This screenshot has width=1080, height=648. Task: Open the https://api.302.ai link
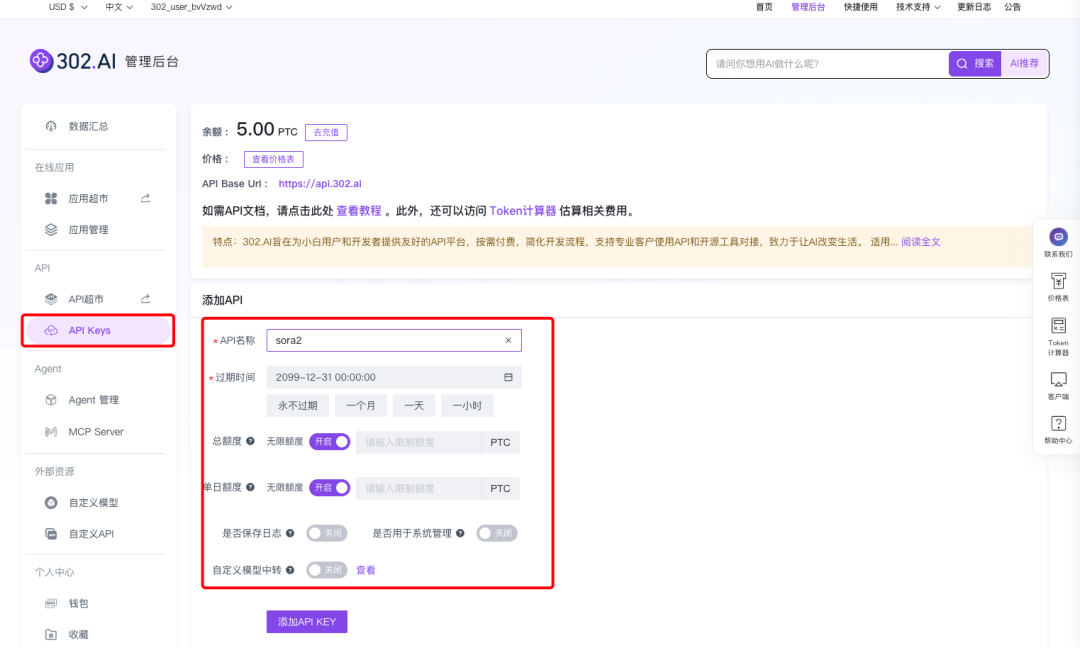[320, 184]
